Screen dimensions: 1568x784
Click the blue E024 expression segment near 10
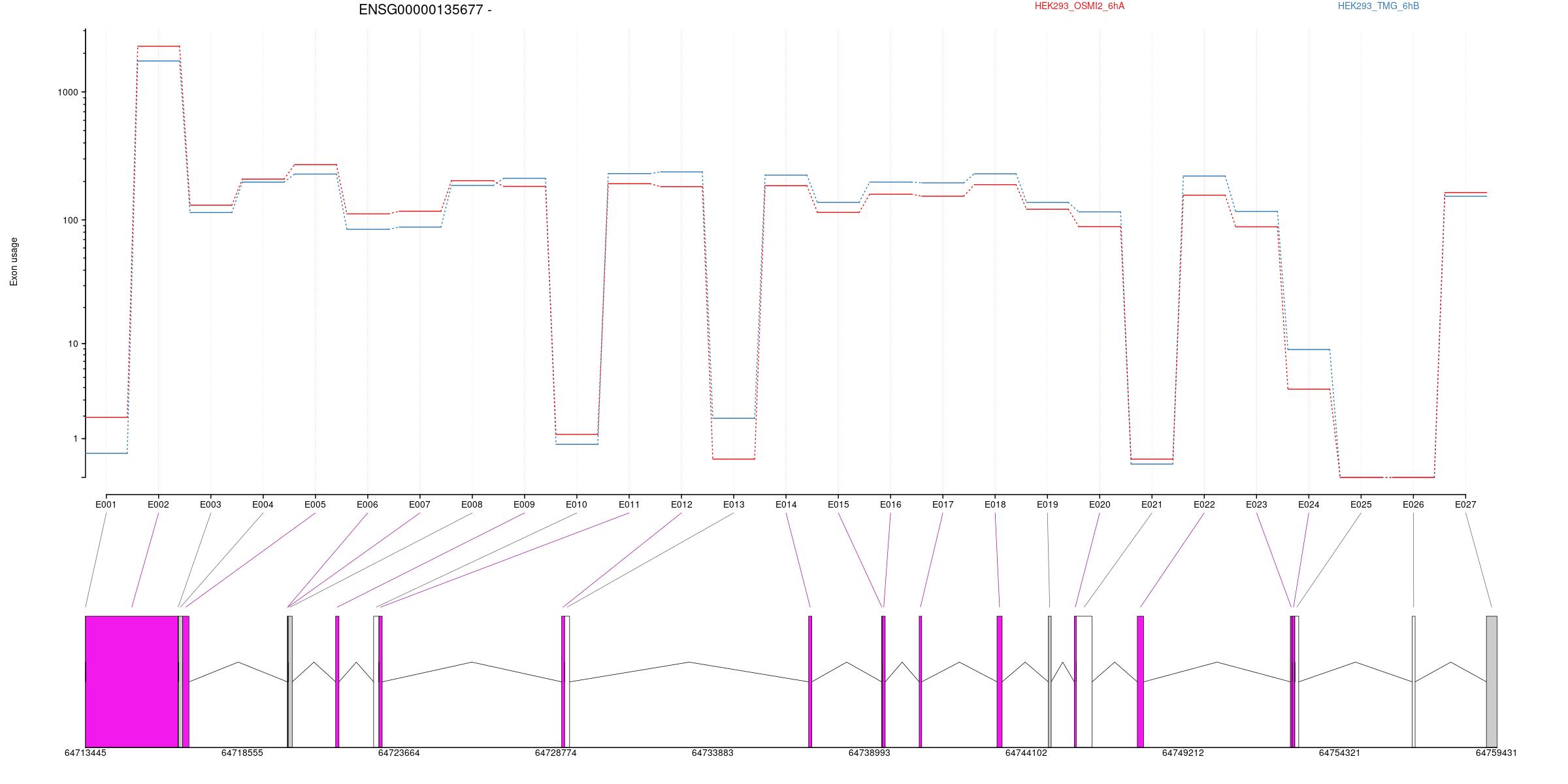tap(1309, 350)
